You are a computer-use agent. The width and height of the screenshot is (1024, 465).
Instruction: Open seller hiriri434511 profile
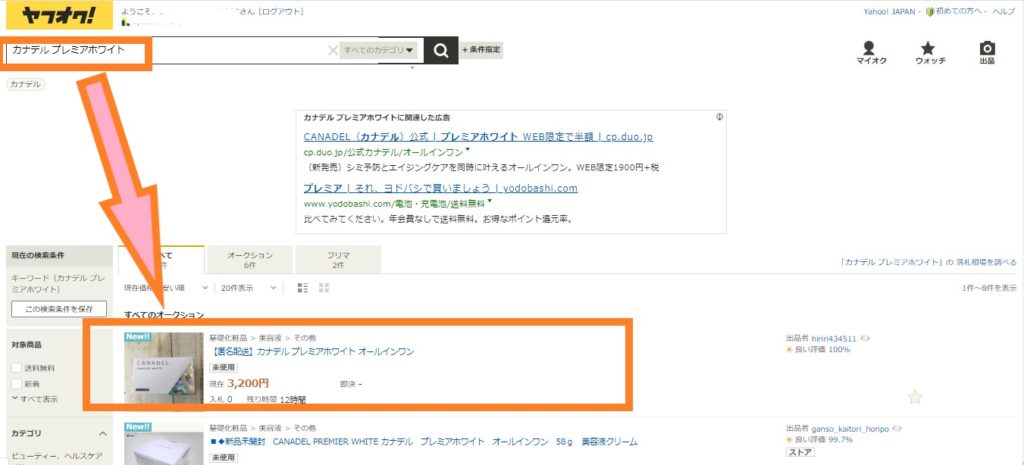click(834, 338)
